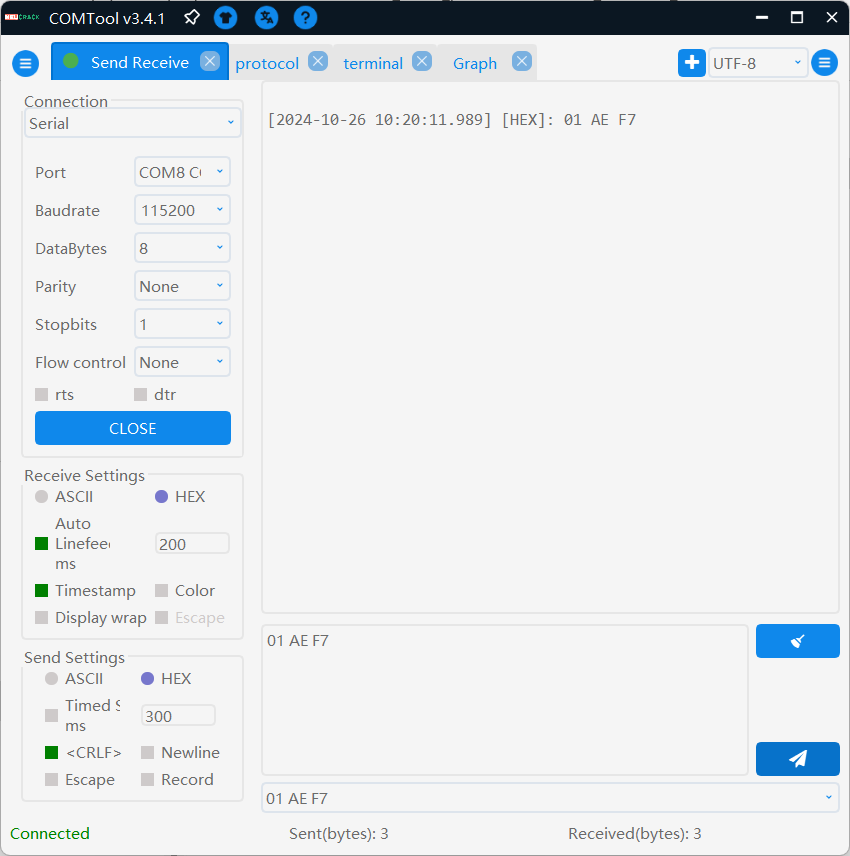850x856 pixels.
Task: Toggle the rts checkbox
Action: 41,395
